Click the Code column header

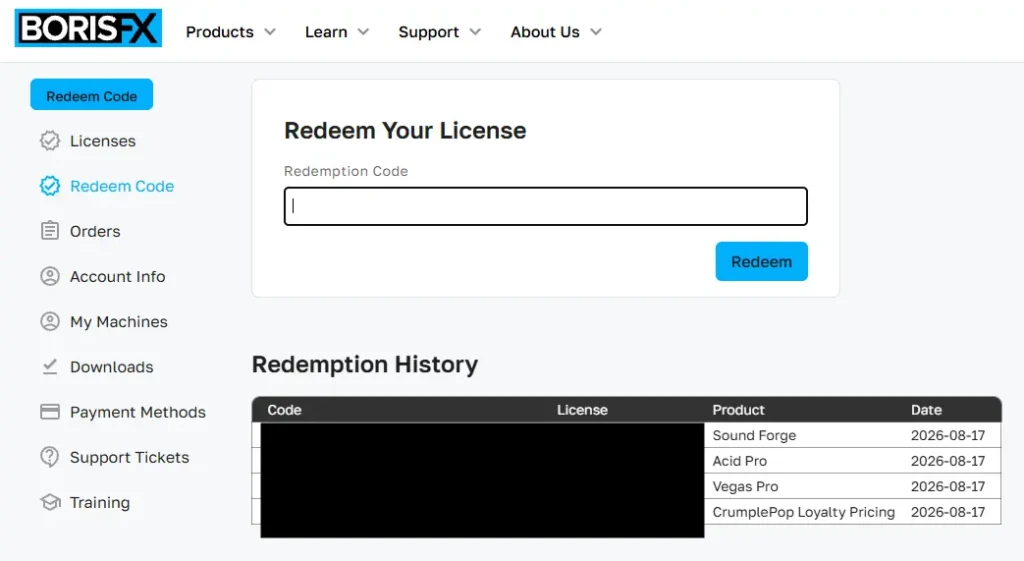(284, 409)
